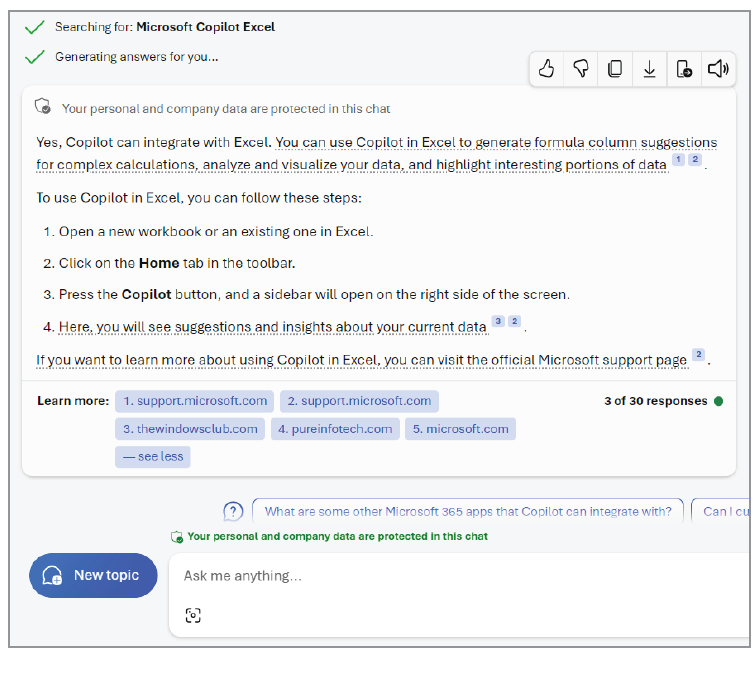Open the 1. support.microsoft.com source link
The height and width of the screenshot is (673, 754).
(x=194, y=401)
